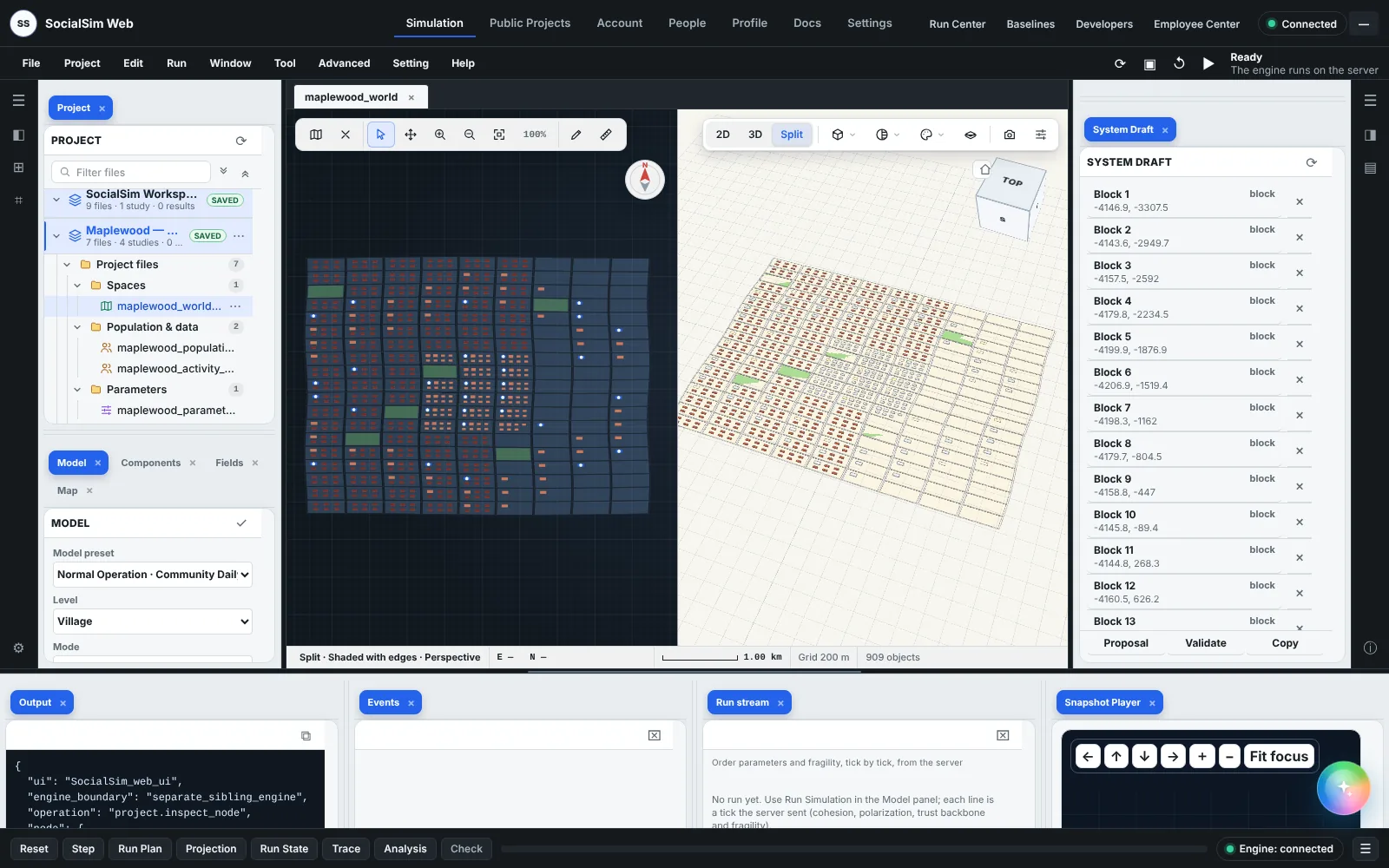Click the Run Plan button
The image size is (1389, 868).
tap(140, 849)
